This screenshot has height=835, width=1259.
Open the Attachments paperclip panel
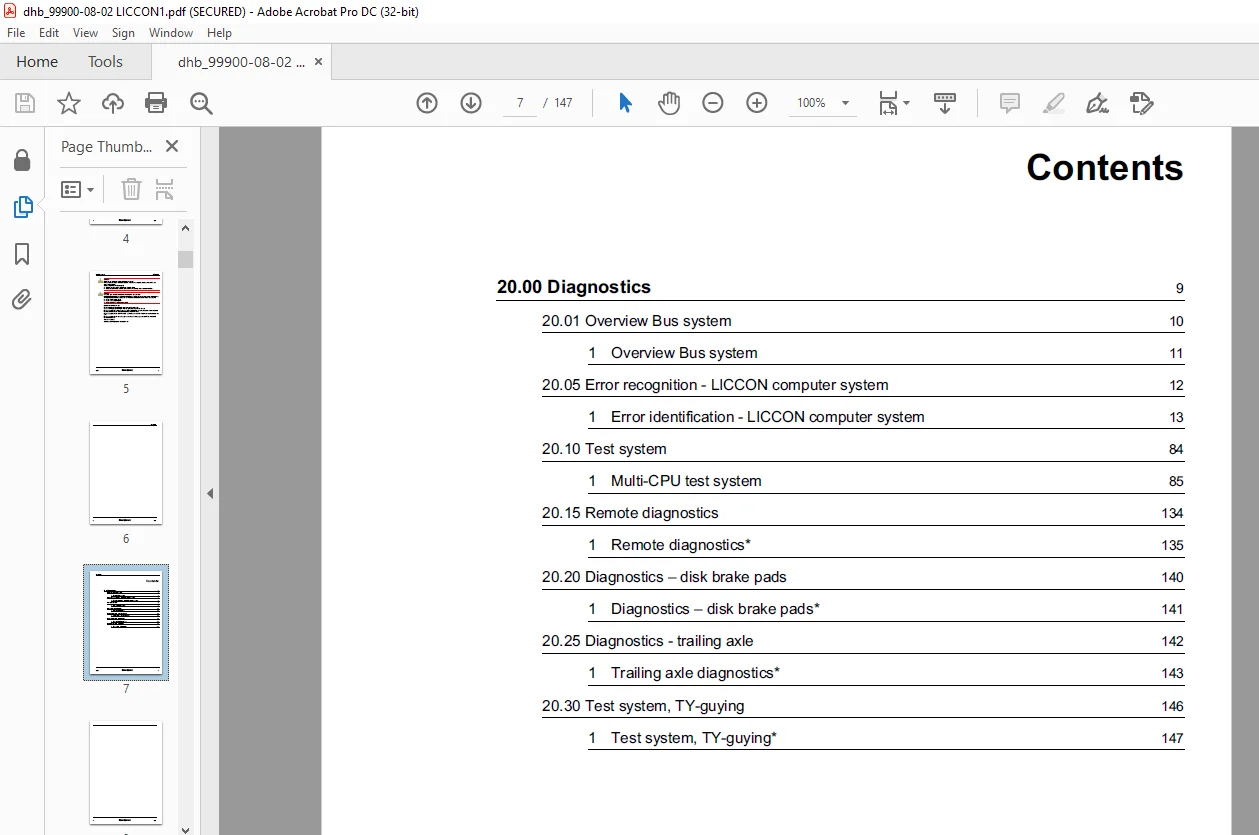click(22, 299)
